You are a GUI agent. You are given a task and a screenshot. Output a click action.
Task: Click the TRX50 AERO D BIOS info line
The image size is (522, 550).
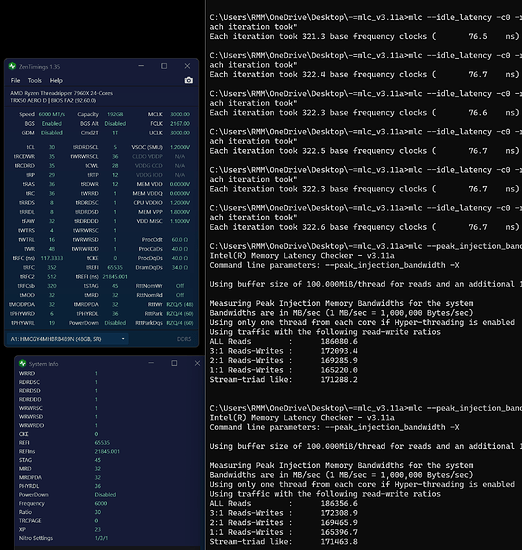(x=53, y=100)
